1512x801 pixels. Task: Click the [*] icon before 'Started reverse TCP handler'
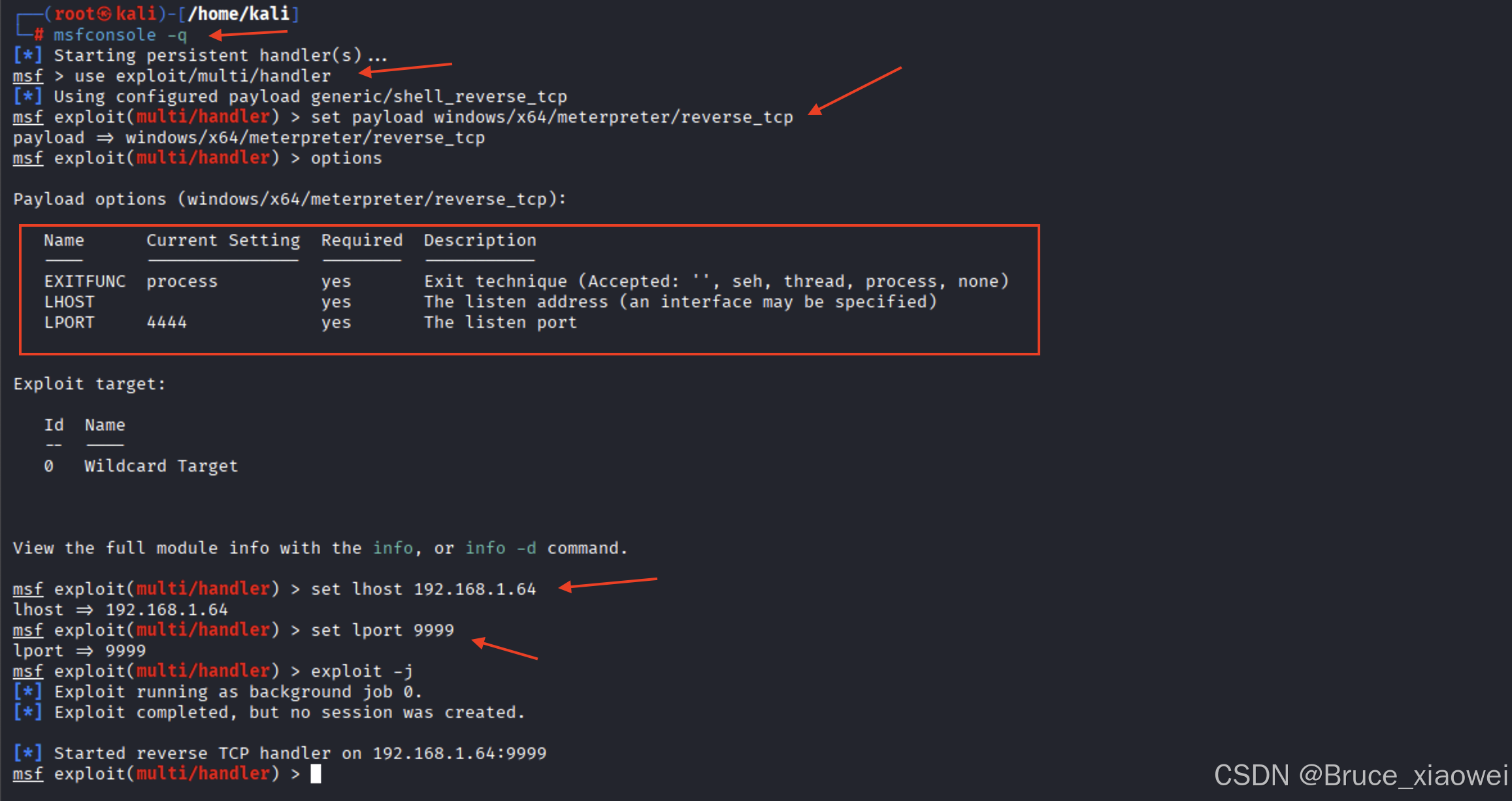coord(27,753)
